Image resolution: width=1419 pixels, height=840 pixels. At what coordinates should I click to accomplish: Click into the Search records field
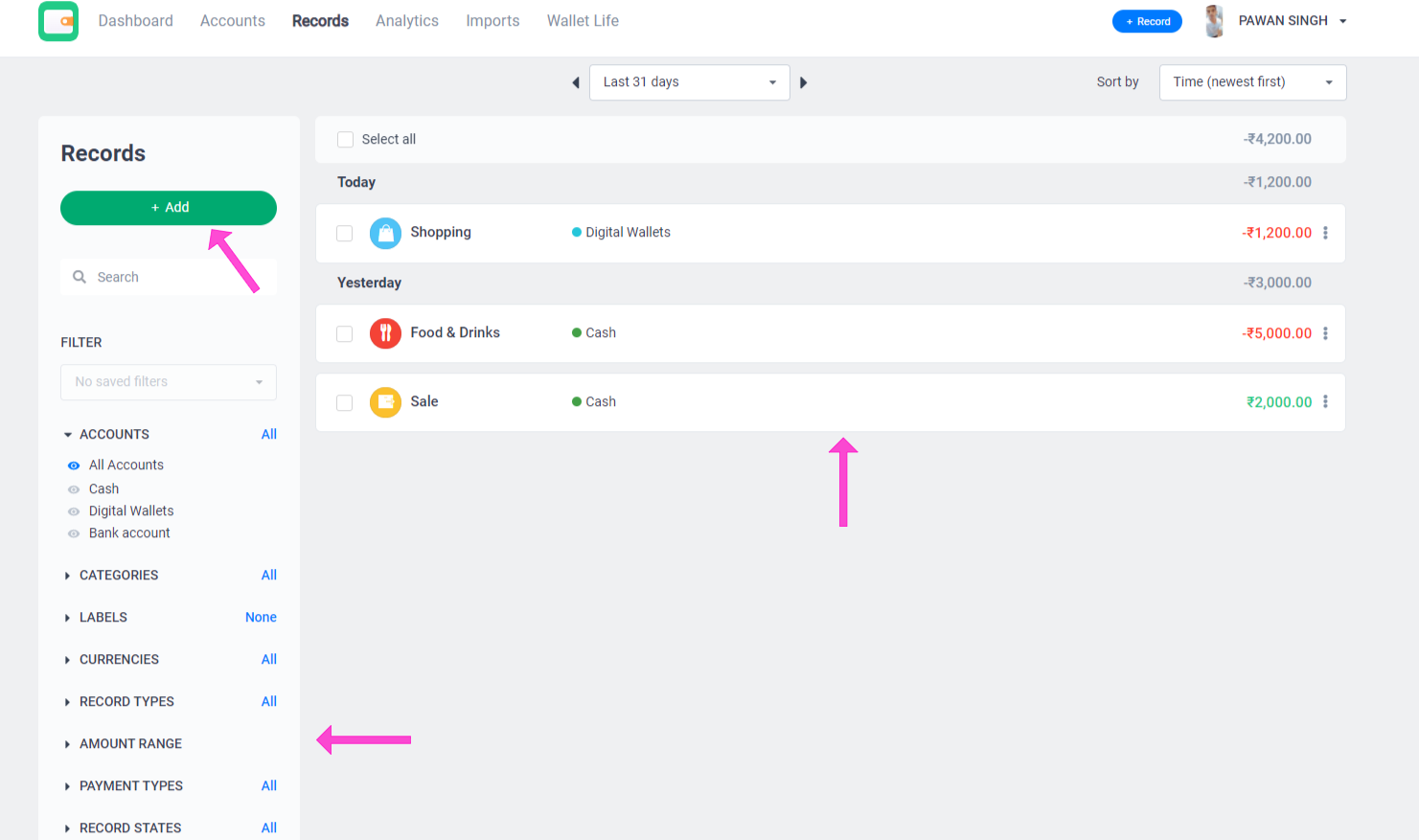(x=169, y=277)
